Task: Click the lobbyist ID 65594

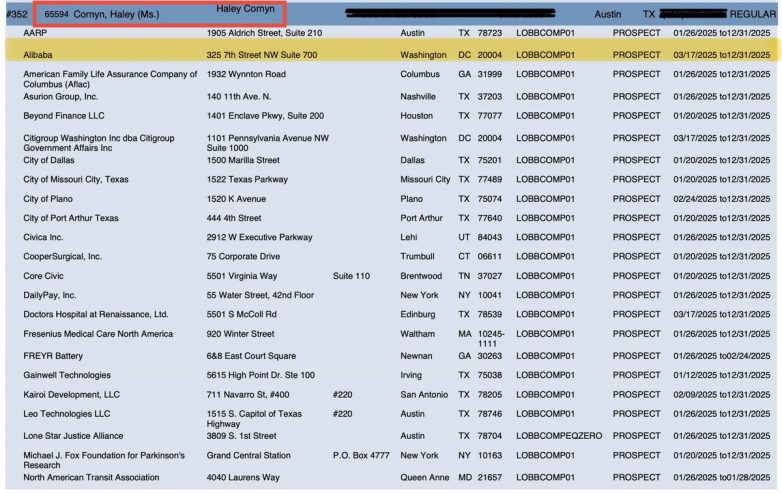Action: (x=56, y=14)
